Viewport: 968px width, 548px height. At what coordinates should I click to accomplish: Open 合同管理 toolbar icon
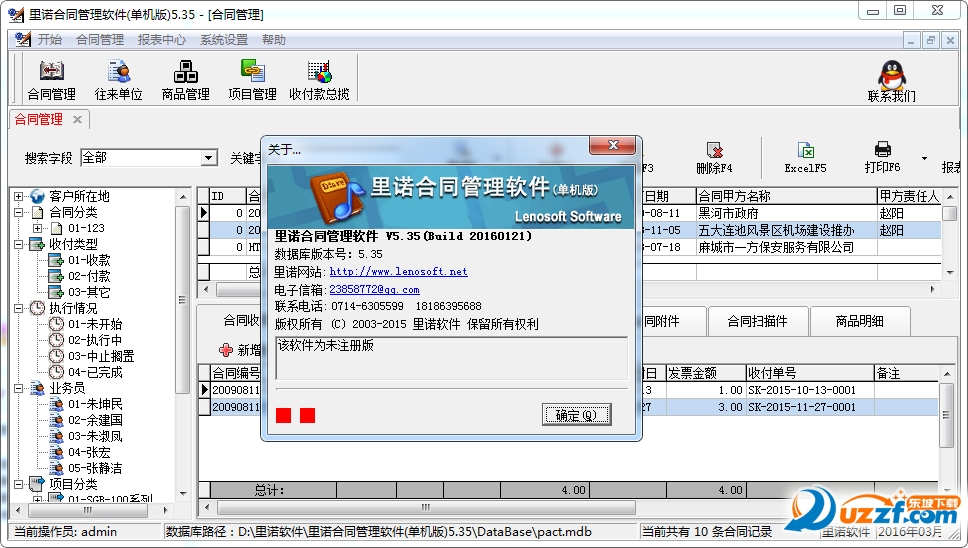[x=52, y=80]
